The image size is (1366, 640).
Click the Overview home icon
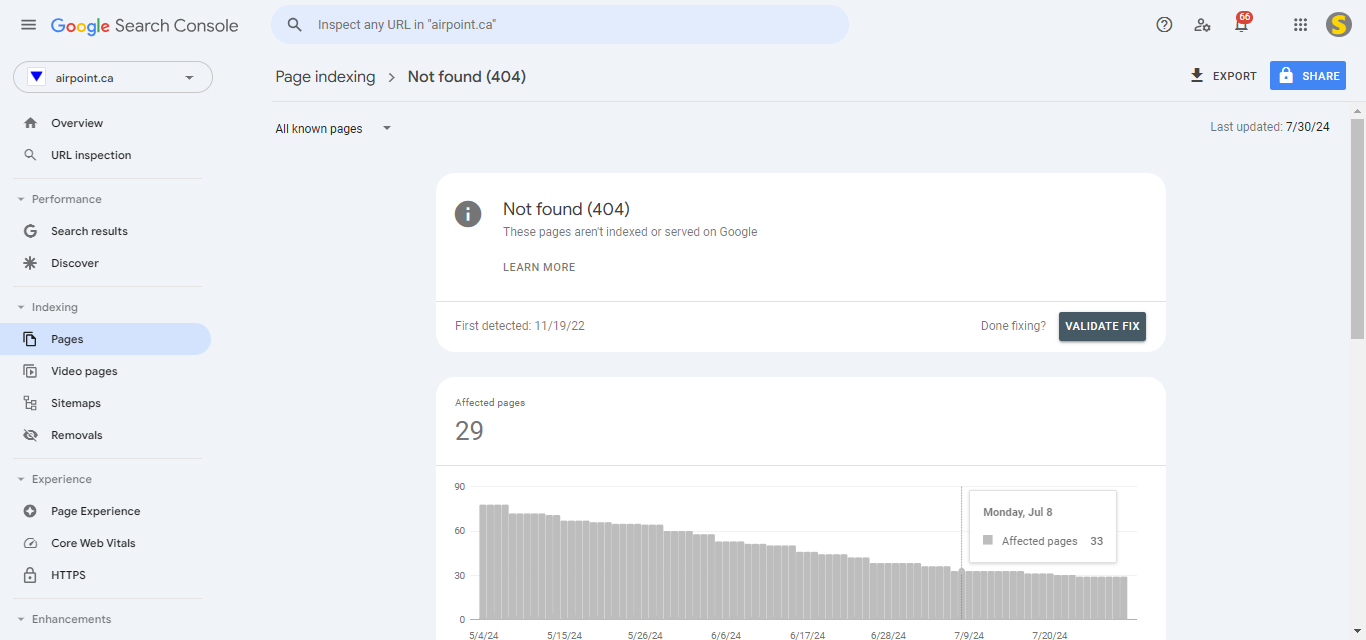[30, 123]
